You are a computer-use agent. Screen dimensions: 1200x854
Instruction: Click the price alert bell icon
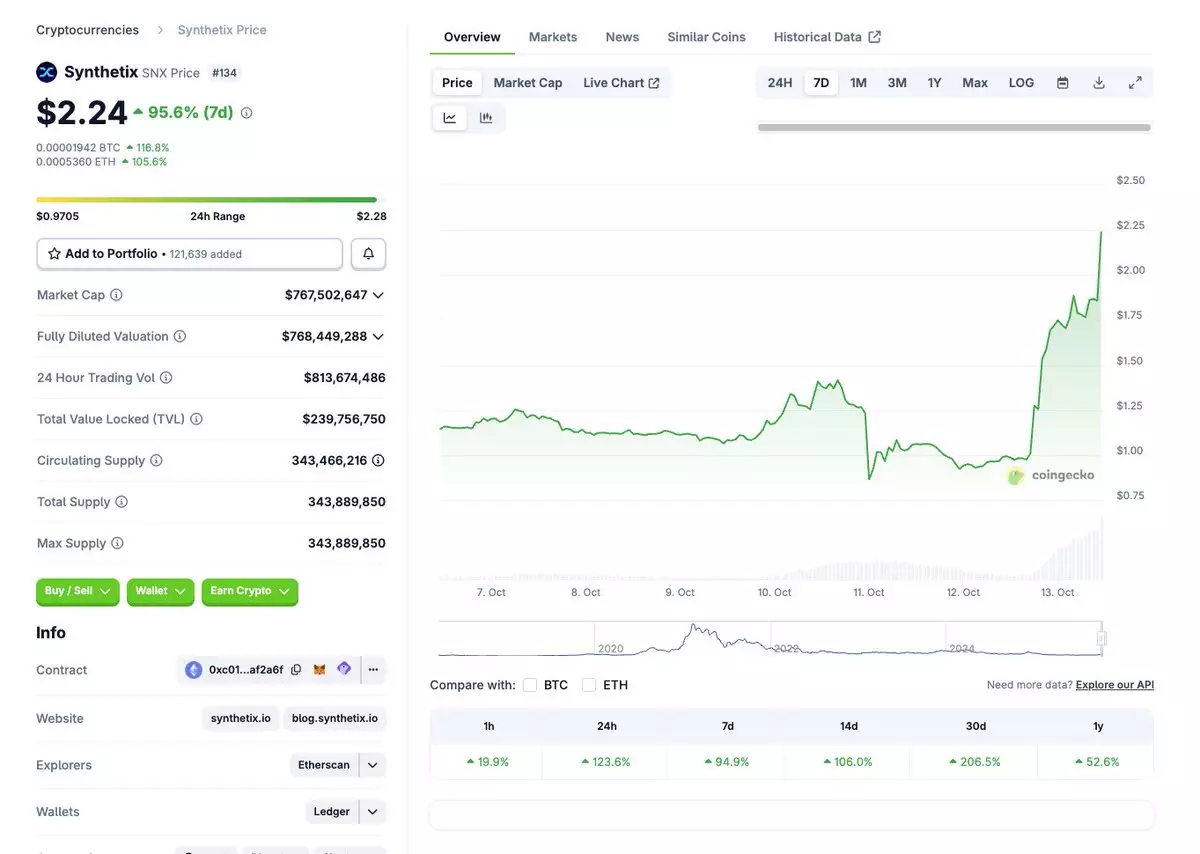tap(368, 254)
